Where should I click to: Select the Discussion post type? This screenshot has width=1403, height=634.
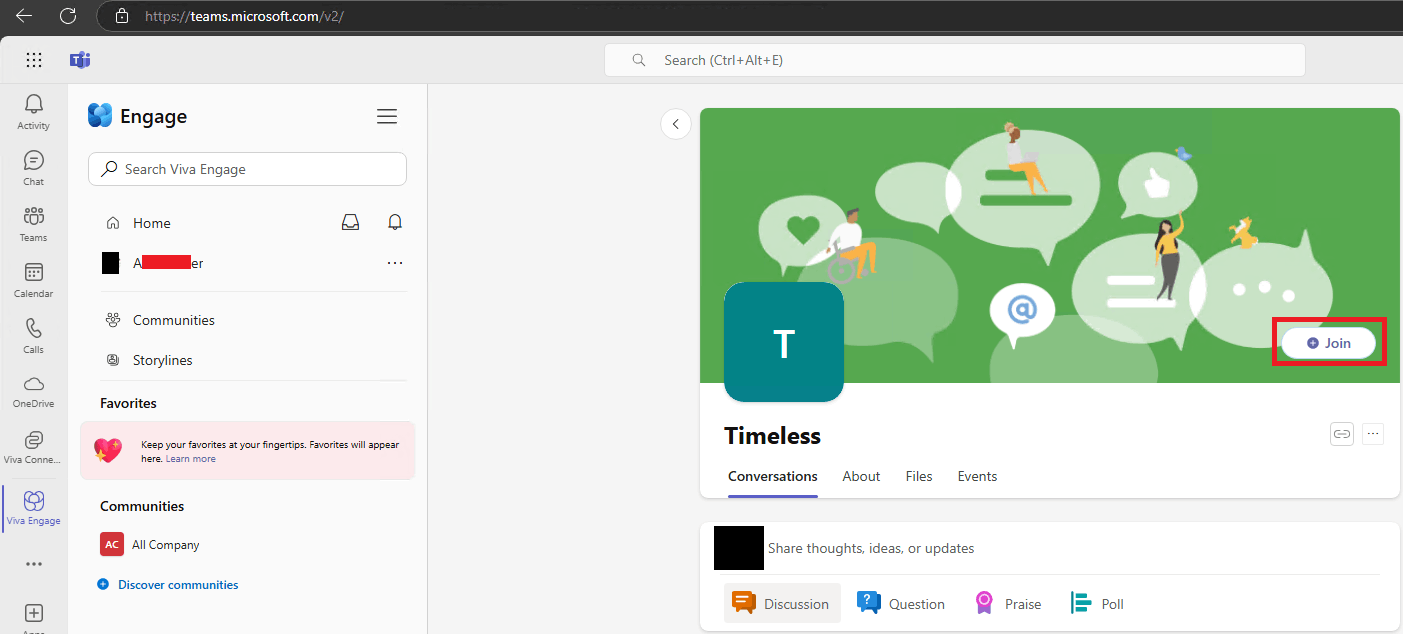[x=782, y=604]
